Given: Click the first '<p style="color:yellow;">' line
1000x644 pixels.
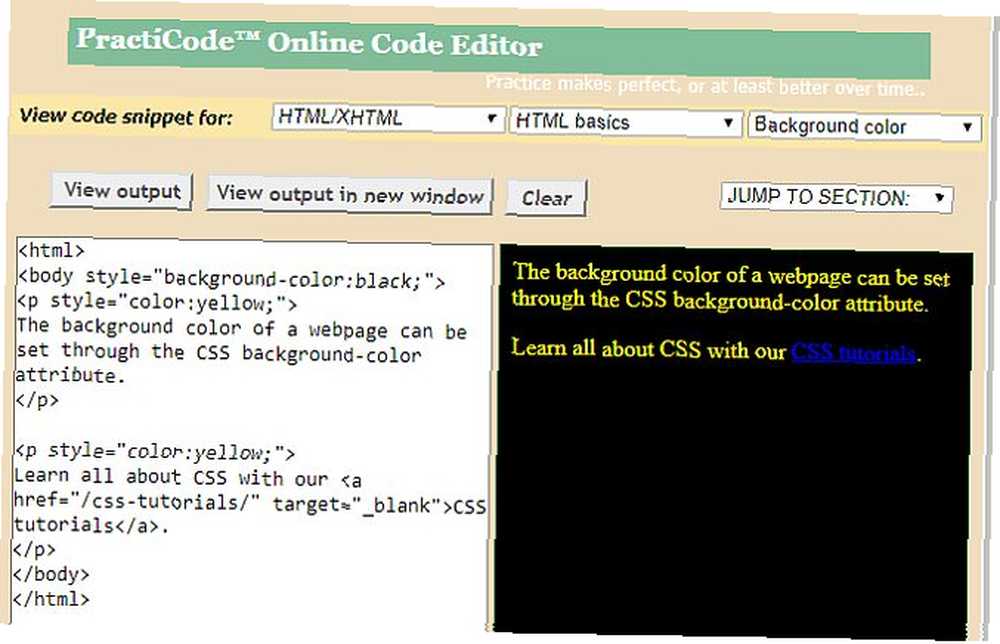Looking at the screenshot, I should [157, 302].
